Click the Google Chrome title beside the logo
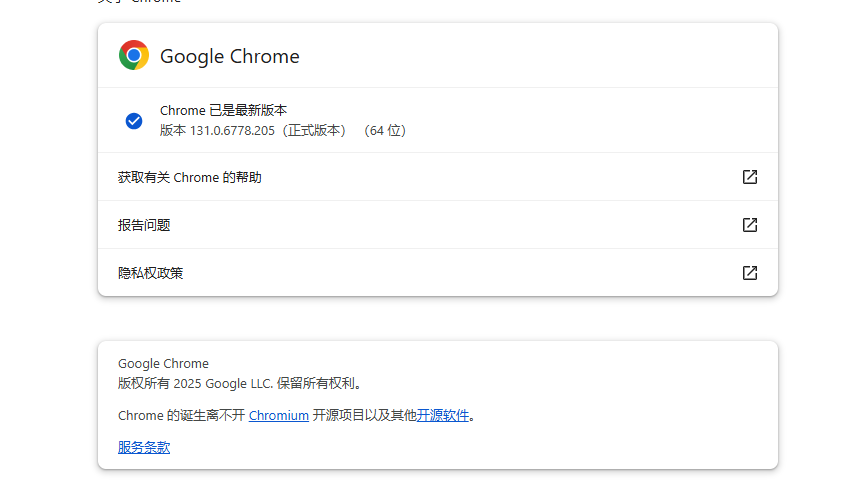 [x=230, y=56]
